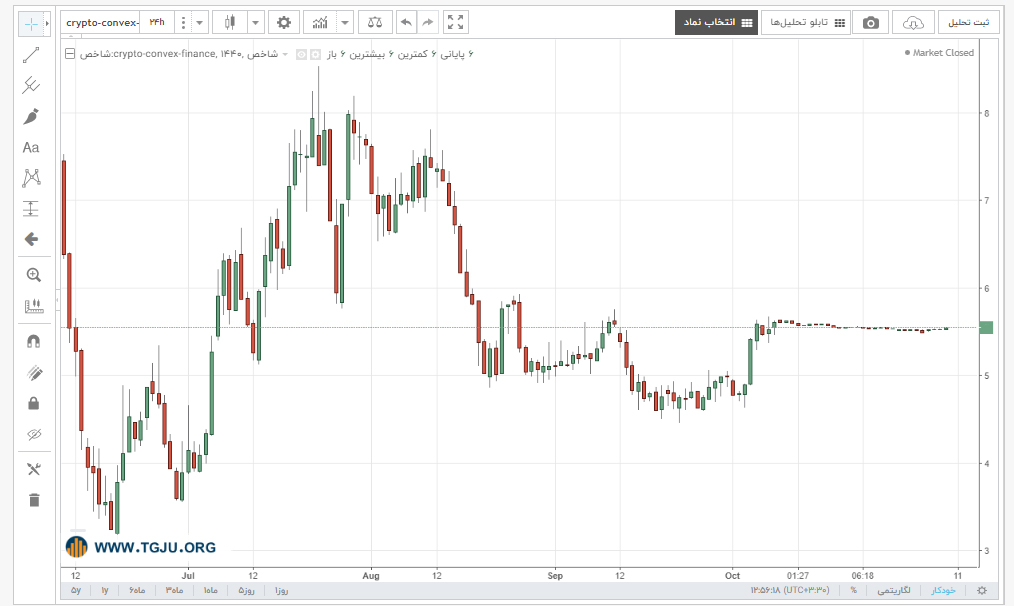
Task: Select the 1y time range
Action: point(105,590)
